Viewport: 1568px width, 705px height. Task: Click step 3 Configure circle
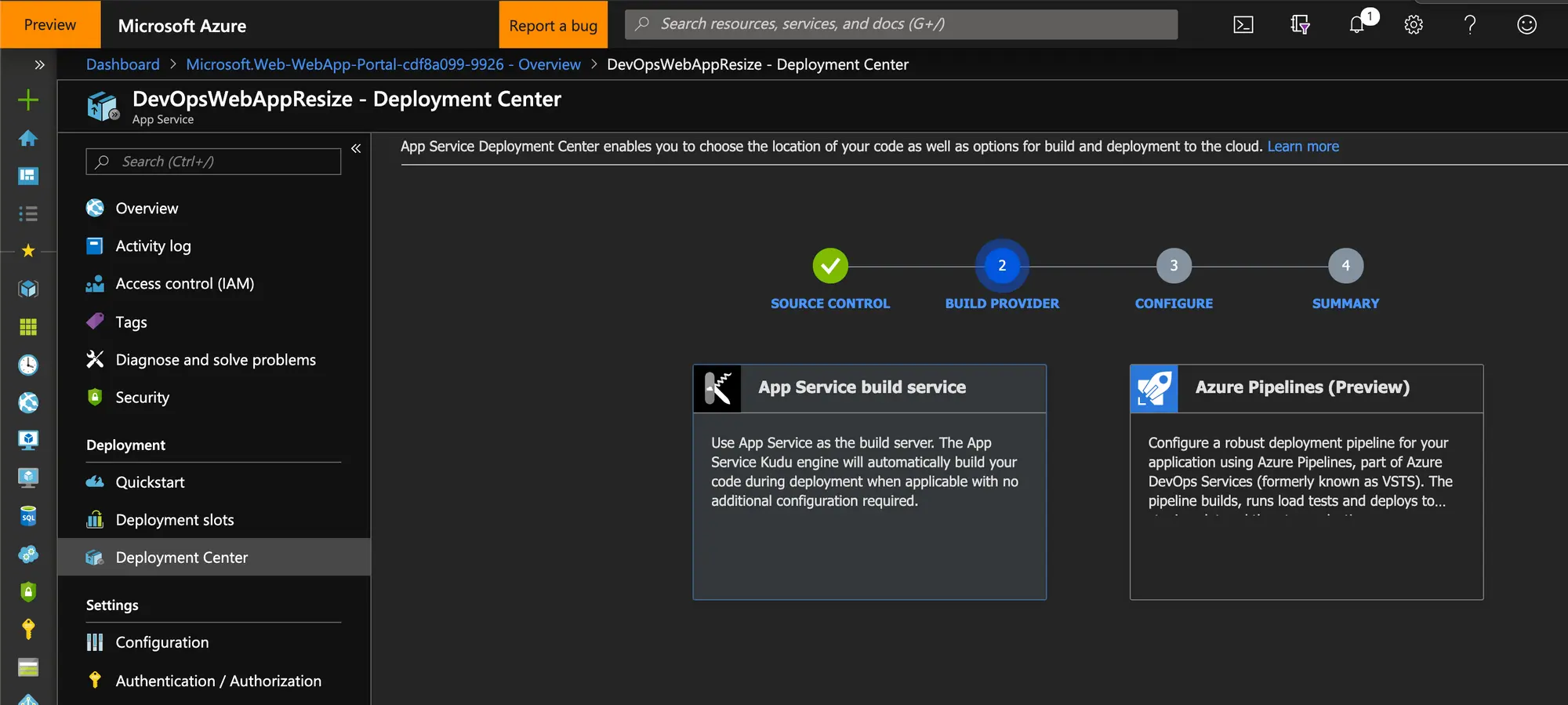(x=1174, y=266)
